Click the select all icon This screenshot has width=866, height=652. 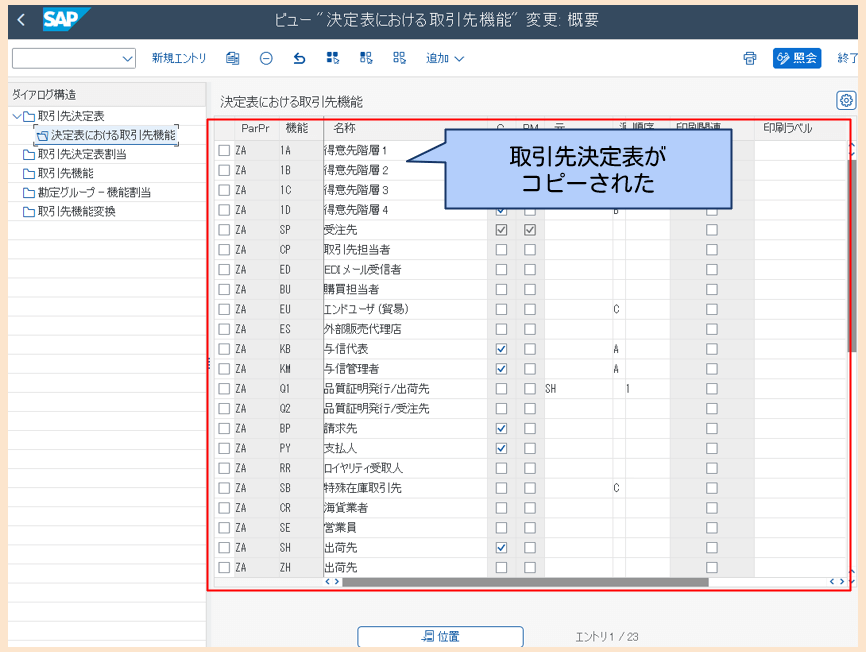tap(332, 58)
